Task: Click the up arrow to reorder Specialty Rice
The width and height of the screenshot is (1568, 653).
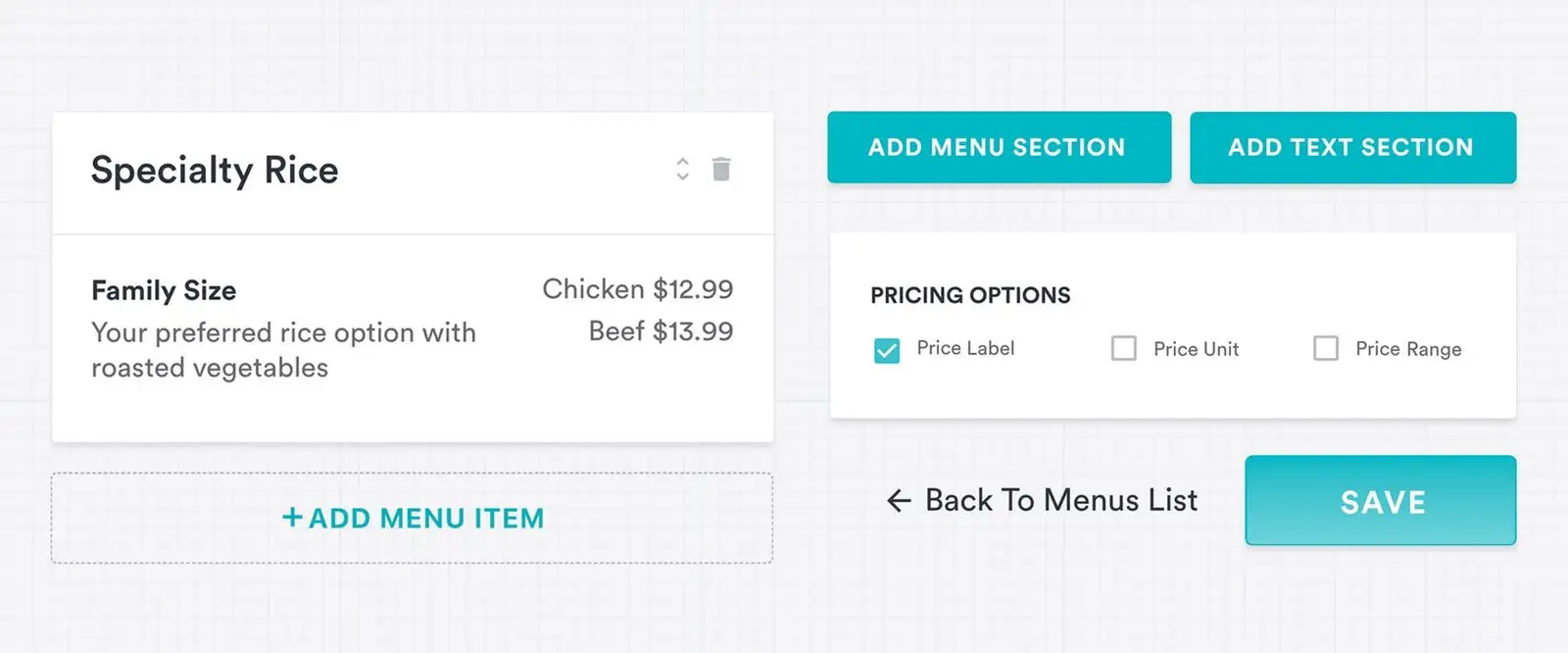Action: [682, 161]
